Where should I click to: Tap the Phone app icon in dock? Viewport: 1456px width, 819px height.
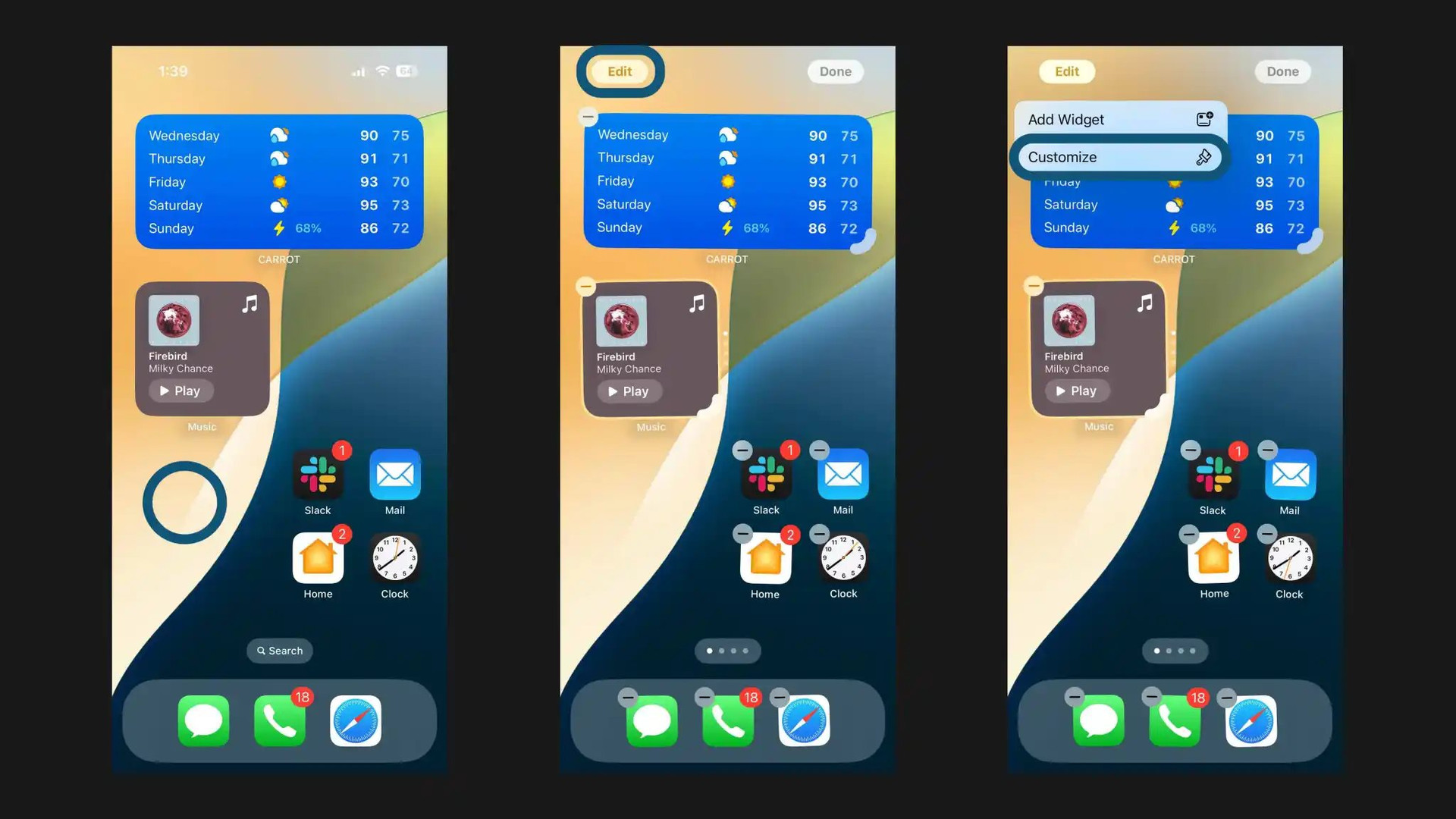pos(278,720)
